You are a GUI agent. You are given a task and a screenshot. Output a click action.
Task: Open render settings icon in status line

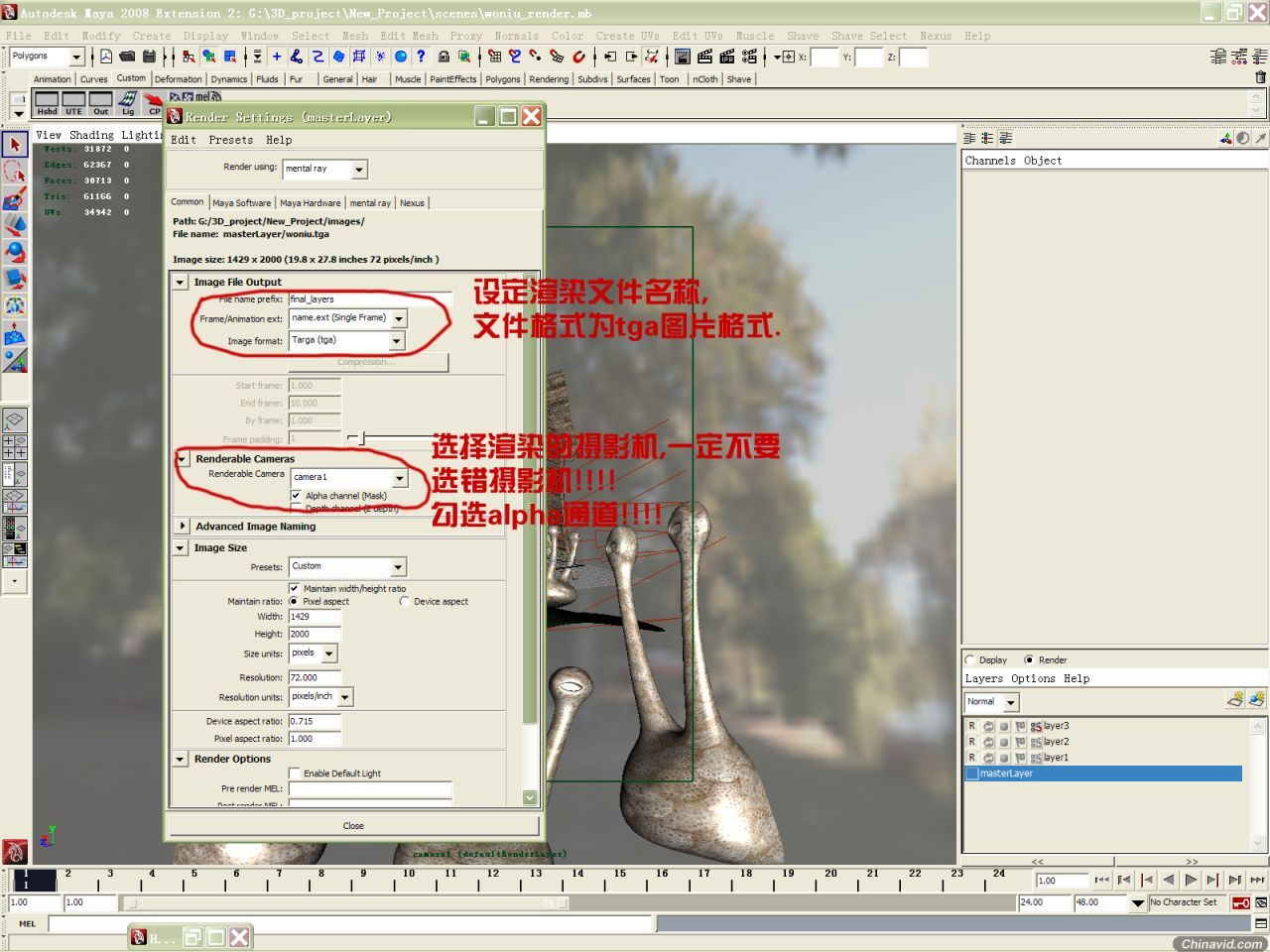749,57
